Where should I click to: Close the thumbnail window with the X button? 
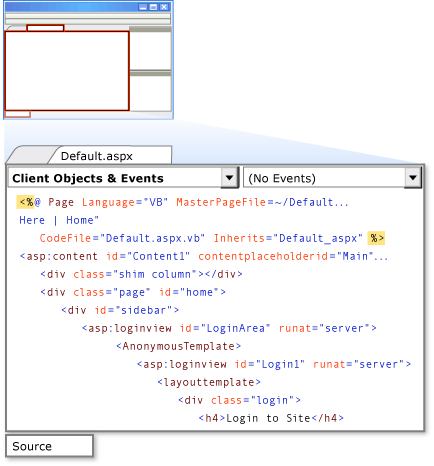(164, 7)
